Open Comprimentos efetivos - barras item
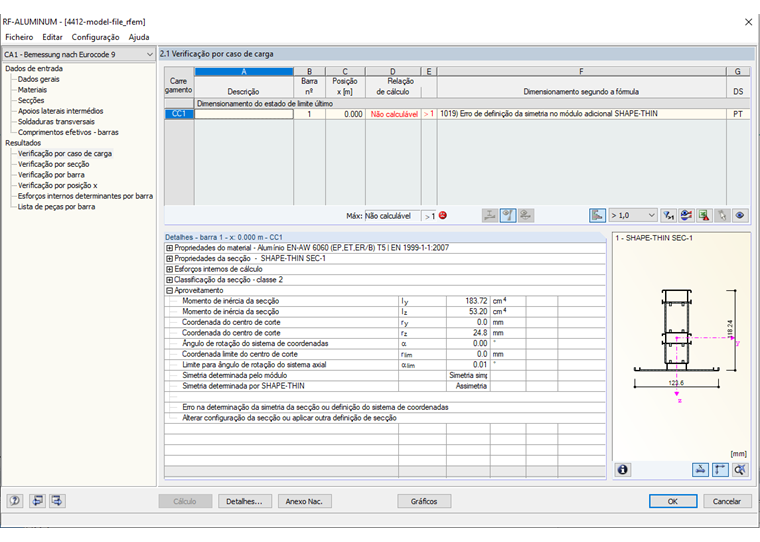This screenshot has width=760, height=542. click(x=68, y=132)
